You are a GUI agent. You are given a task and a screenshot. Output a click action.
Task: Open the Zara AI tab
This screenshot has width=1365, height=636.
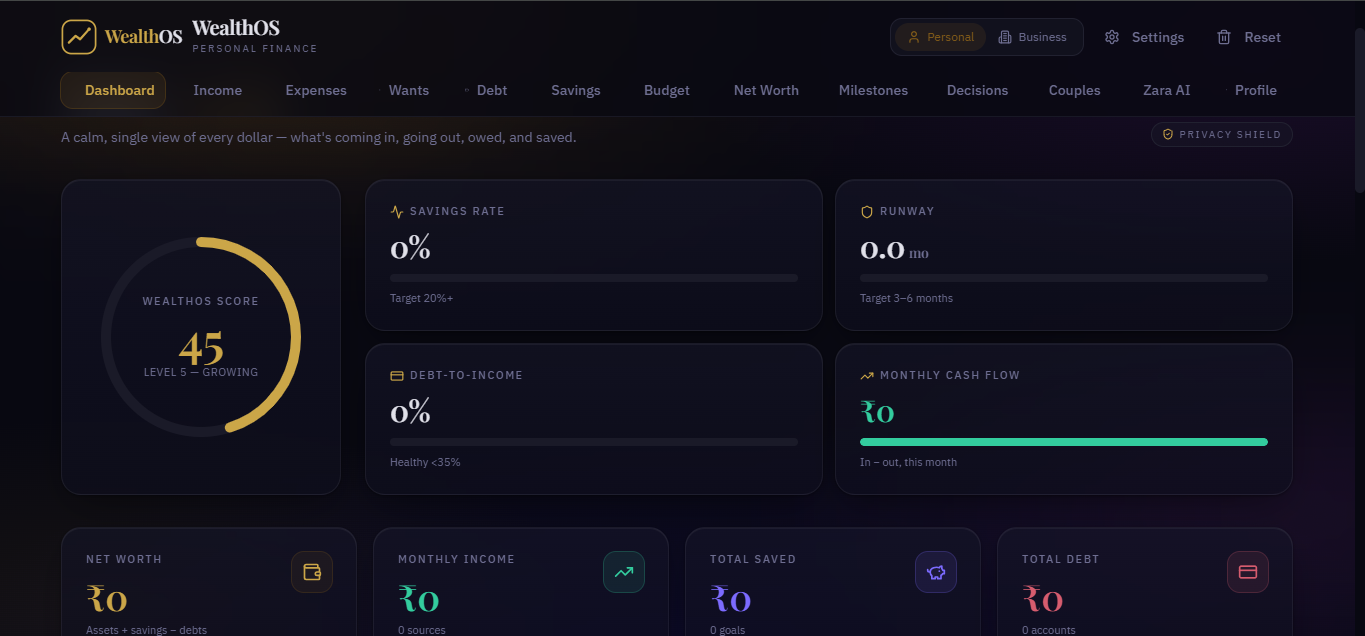[1166, 90]
